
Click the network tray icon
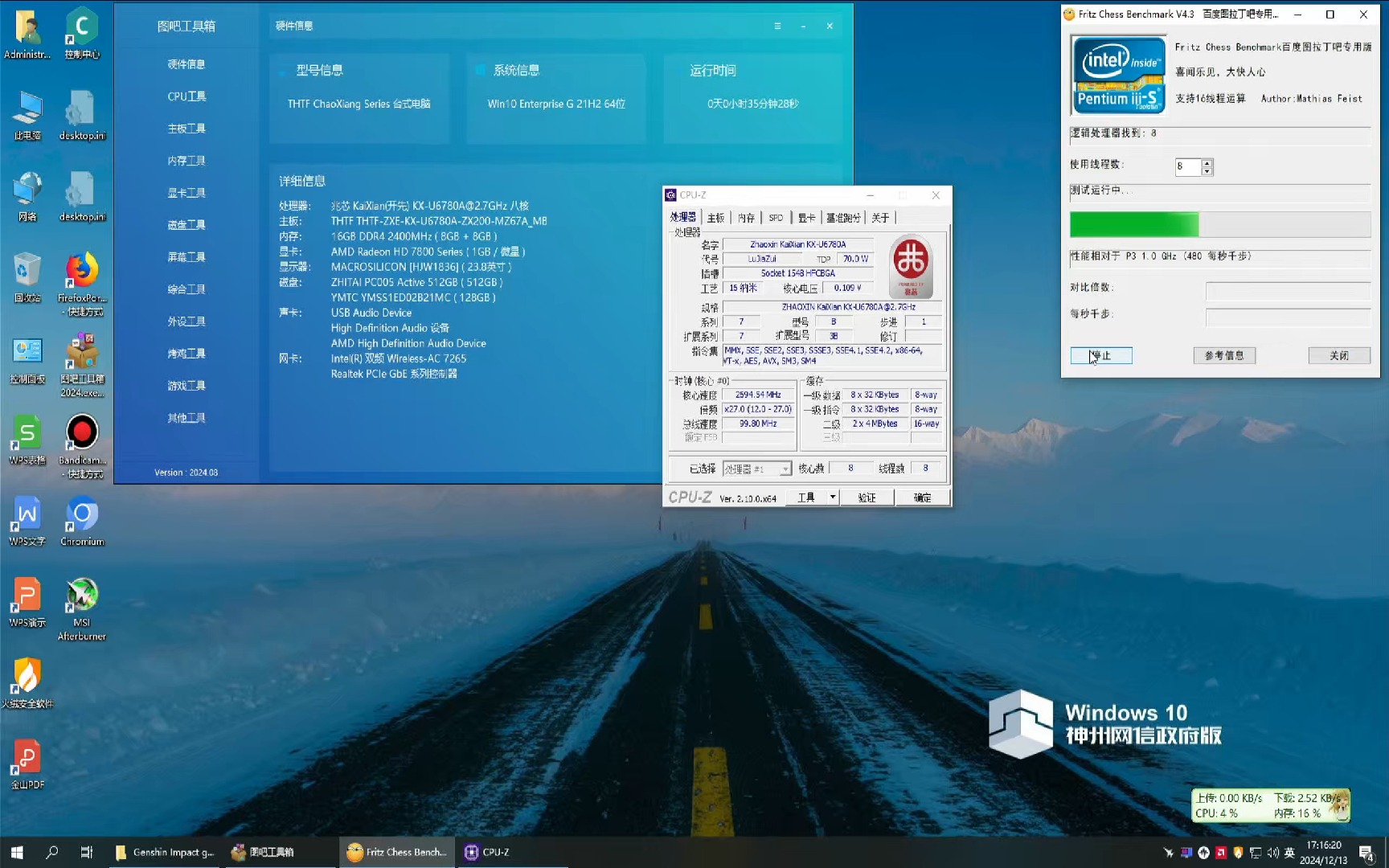[x=1256, y=853]
